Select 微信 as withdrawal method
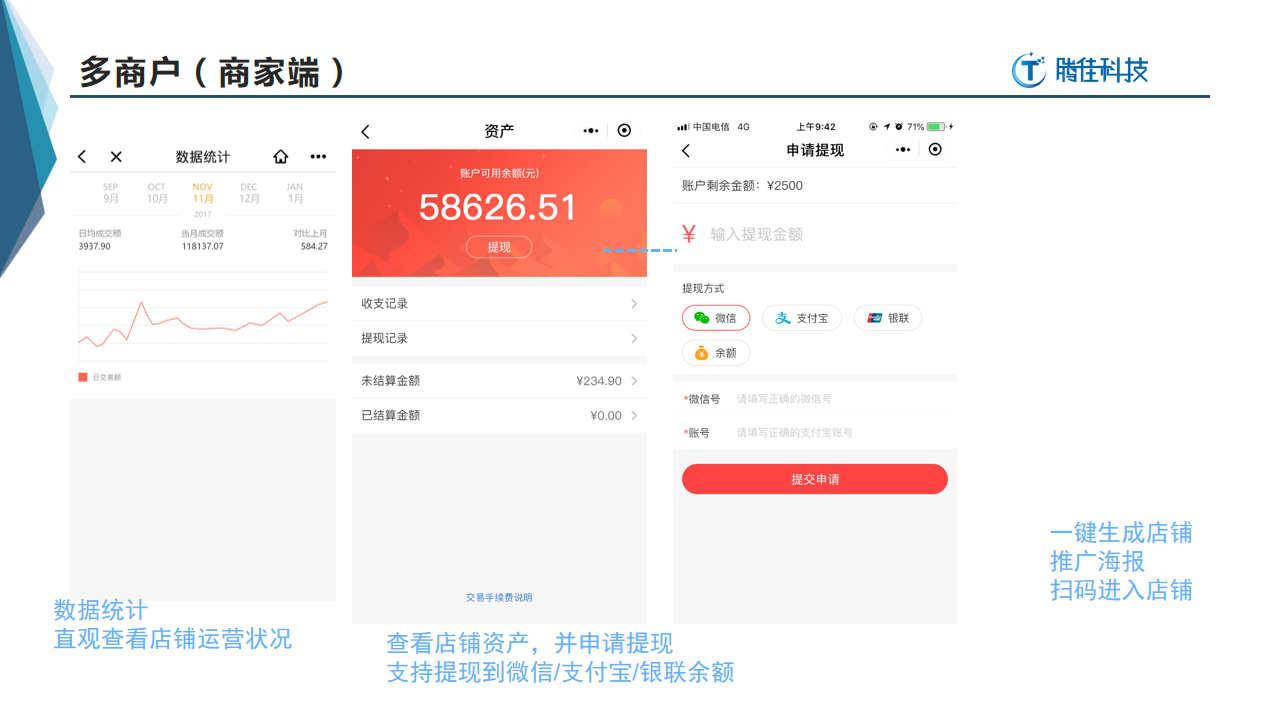Screen dimensions: 1280x720 tap(715, 318)
